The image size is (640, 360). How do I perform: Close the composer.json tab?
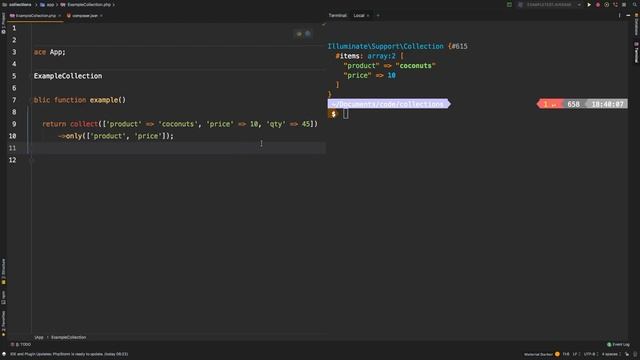pos(101,16)
